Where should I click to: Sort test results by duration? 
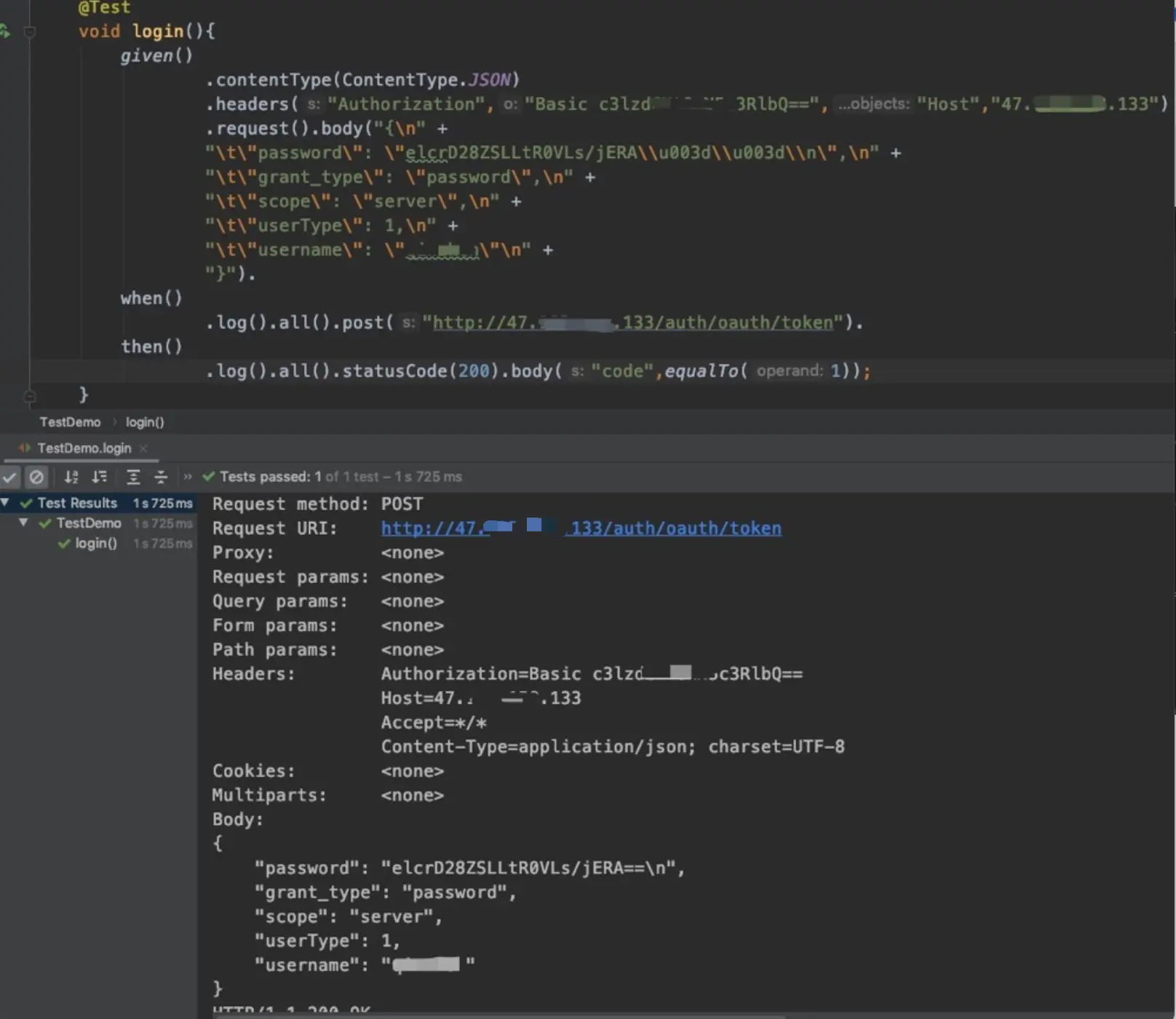(100, 477)
